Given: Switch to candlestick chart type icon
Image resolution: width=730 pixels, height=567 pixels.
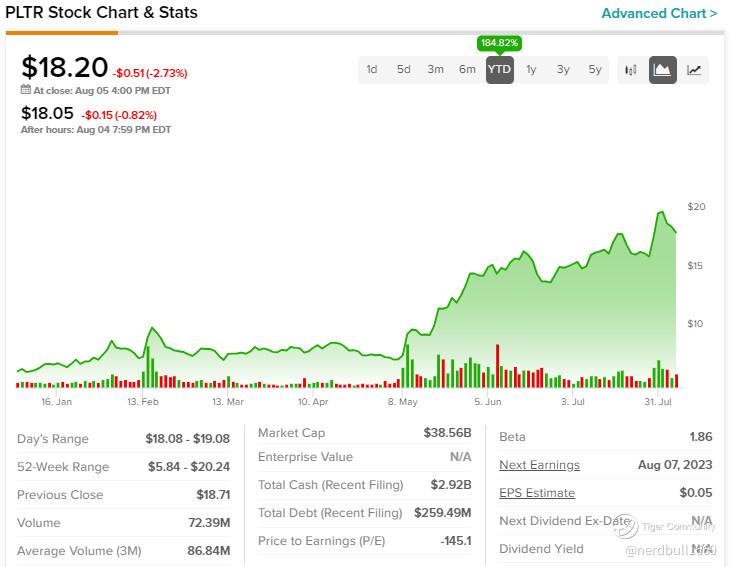Looking at the screenshot, I should [x=631, y=70].
